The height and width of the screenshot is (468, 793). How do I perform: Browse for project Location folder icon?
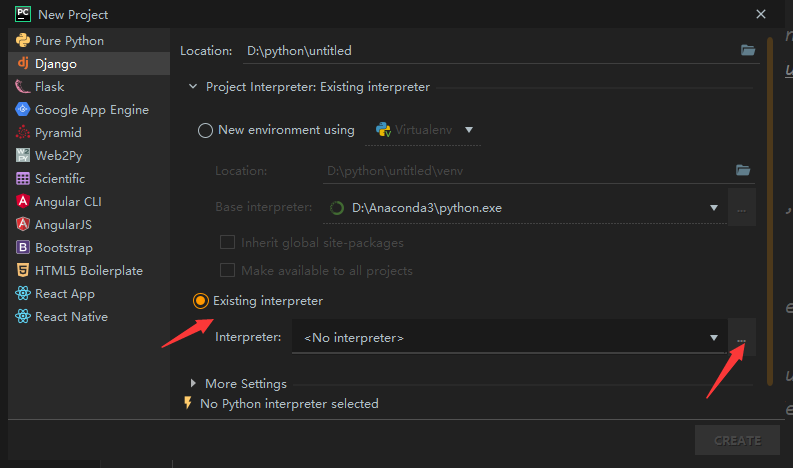pos(747,50)
